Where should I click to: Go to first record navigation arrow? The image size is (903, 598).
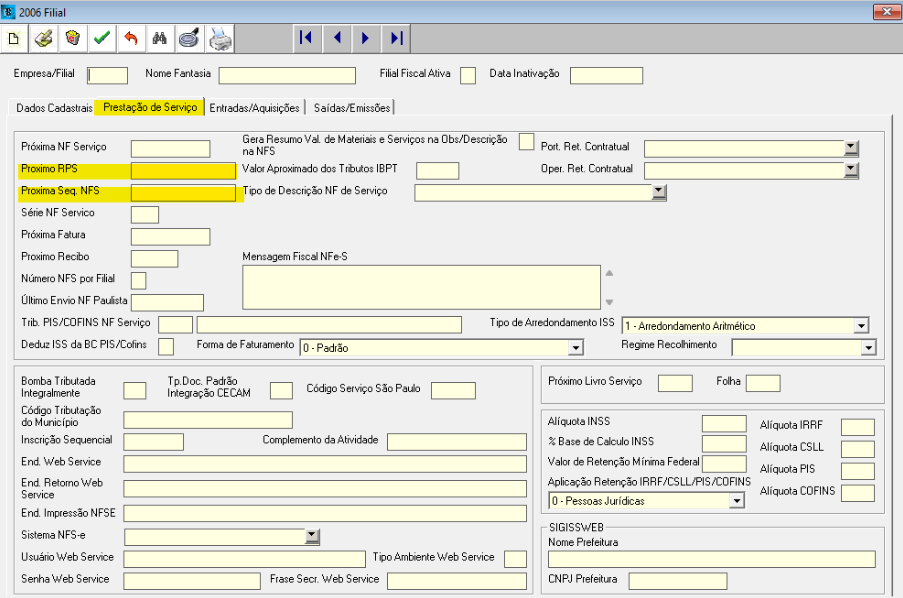click(306, 38)
